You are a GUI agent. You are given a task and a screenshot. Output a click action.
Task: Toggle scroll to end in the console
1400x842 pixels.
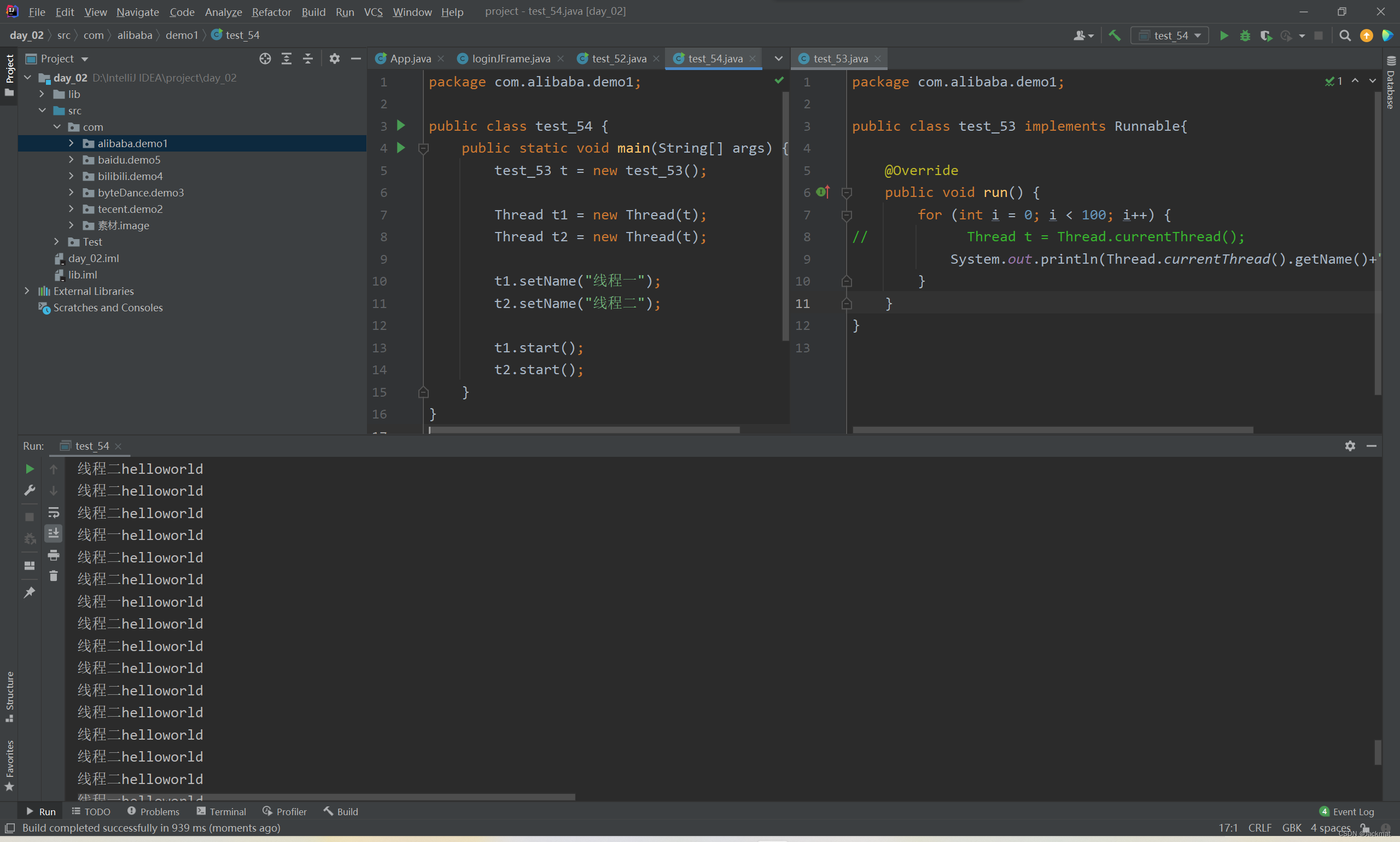click(53, 533)
